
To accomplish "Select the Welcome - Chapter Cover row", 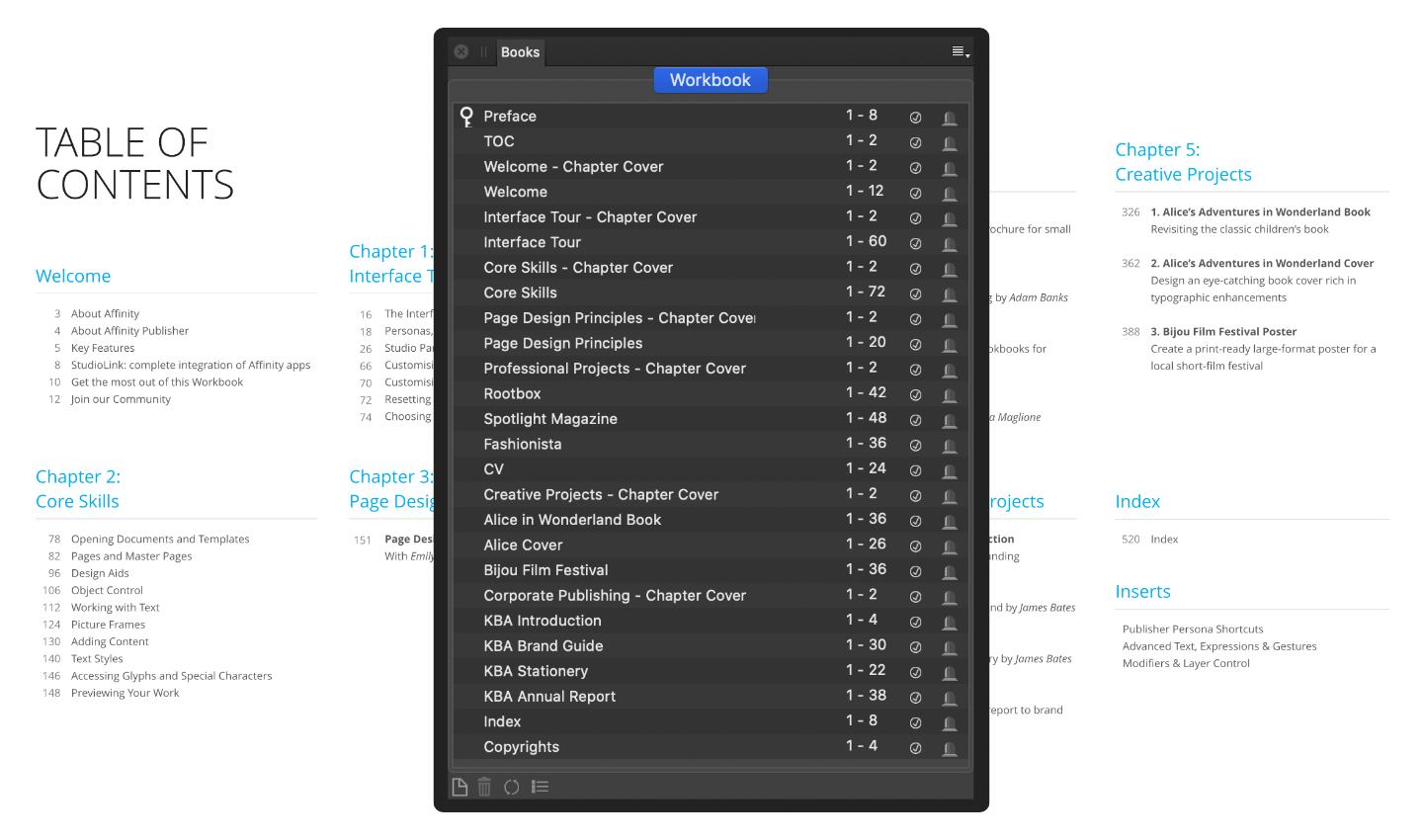I will click(x=710, y=167).
